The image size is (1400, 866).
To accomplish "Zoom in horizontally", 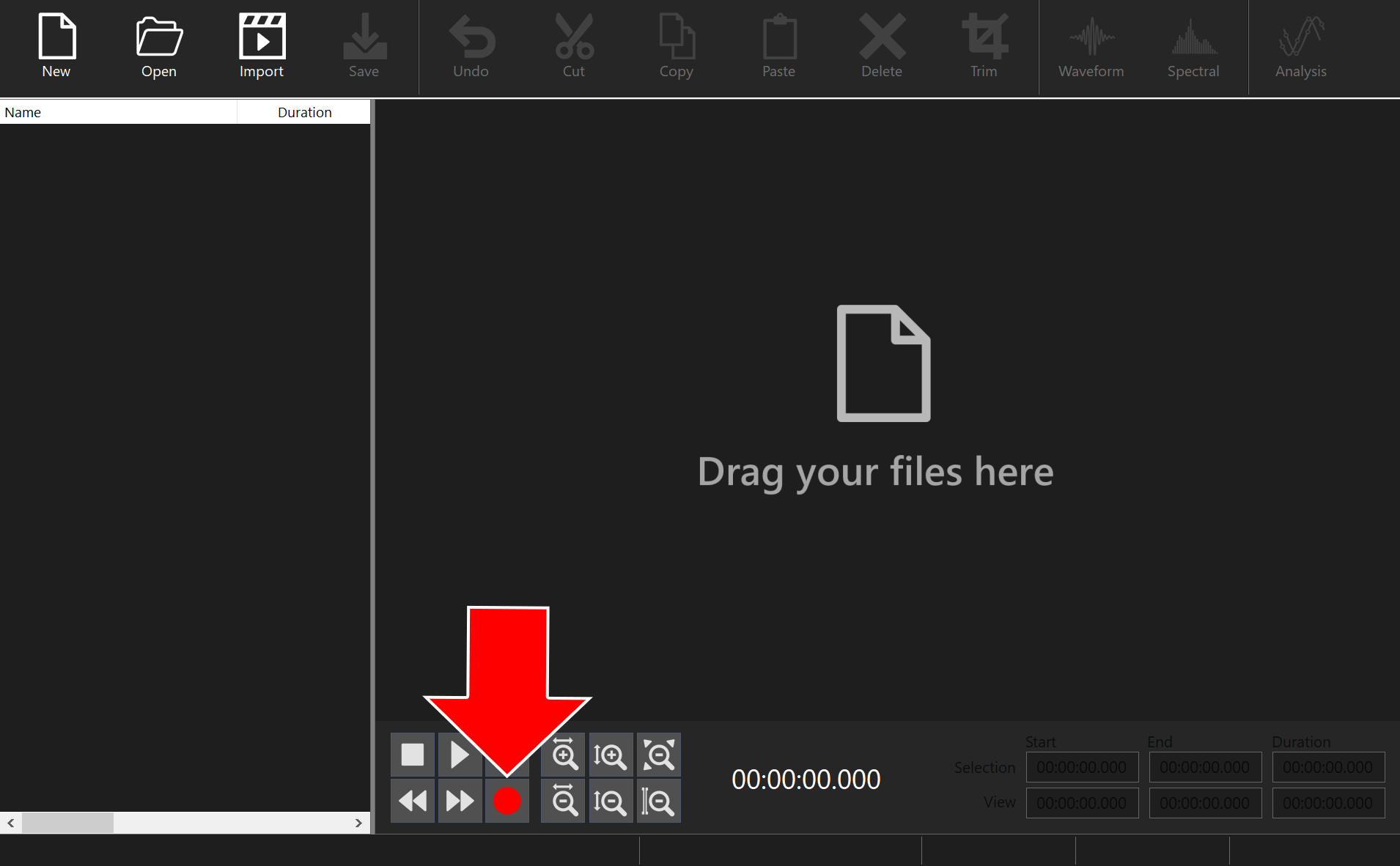I will pyautogui.click(x=563, y=755).
